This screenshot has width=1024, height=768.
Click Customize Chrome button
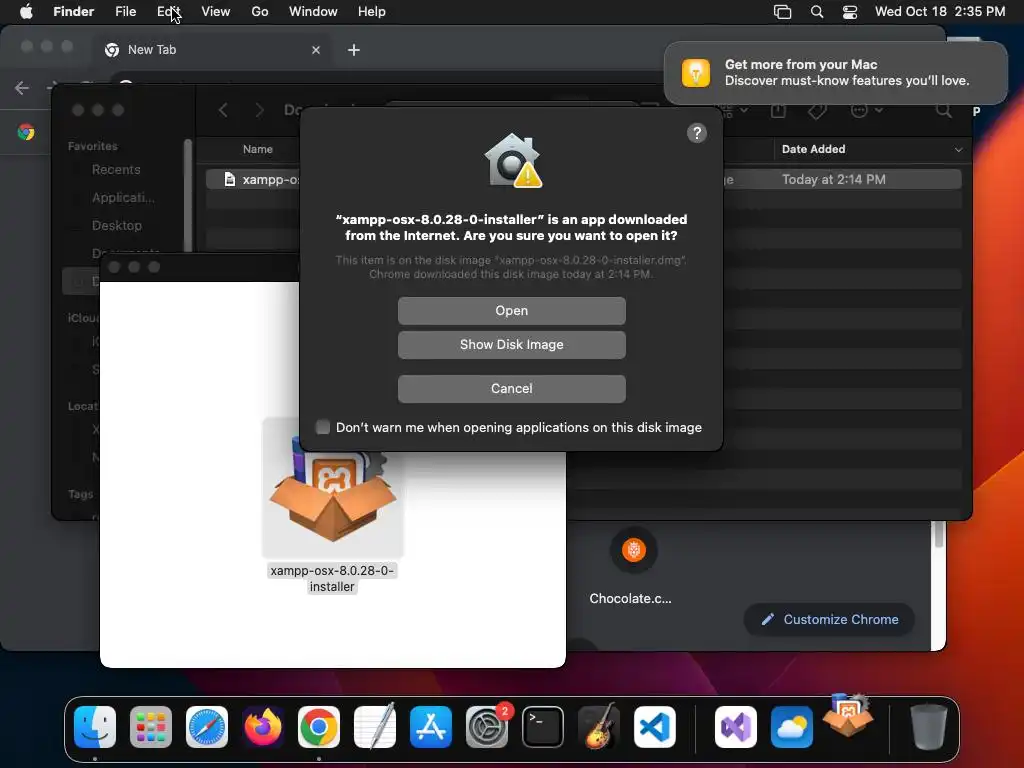pos(829,619)
